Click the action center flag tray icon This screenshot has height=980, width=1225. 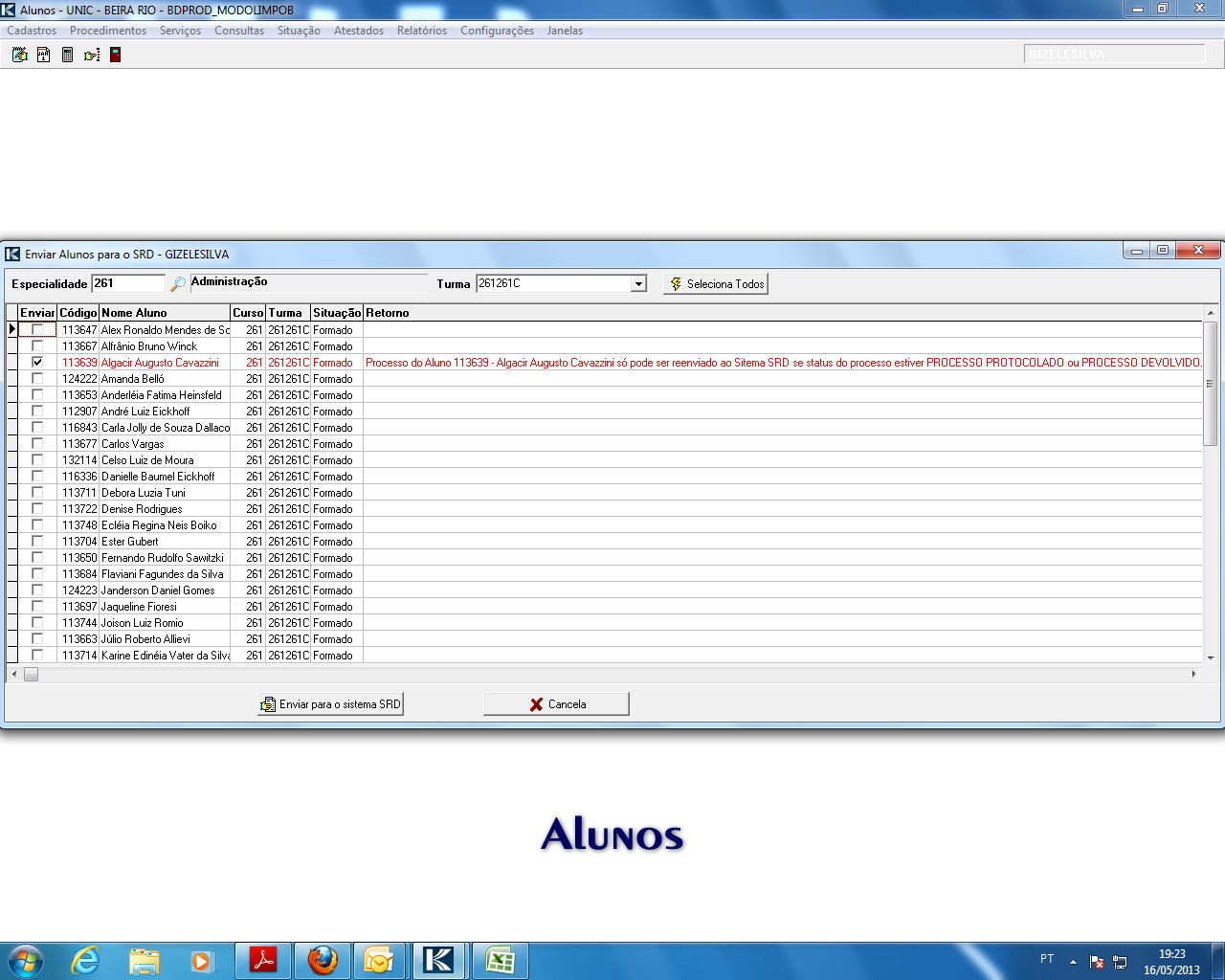pyautogui.click(x=1097, y=962)
